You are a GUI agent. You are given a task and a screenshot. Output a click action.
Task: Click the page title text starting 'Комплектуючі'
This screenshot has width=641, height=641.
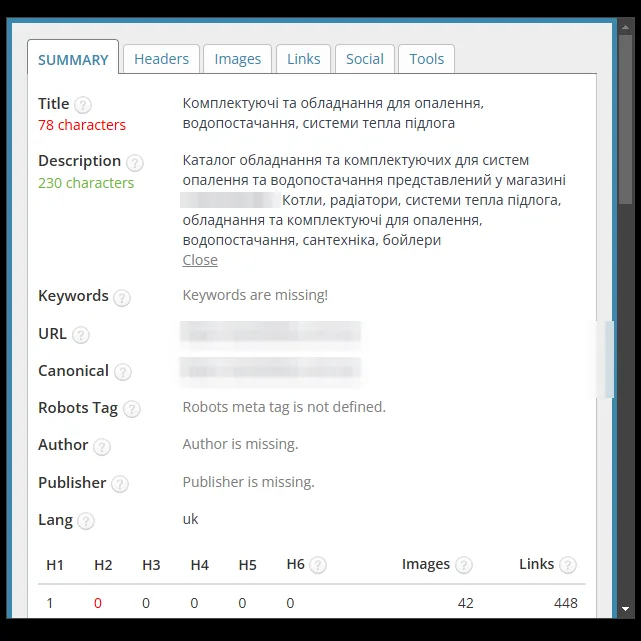333,113
